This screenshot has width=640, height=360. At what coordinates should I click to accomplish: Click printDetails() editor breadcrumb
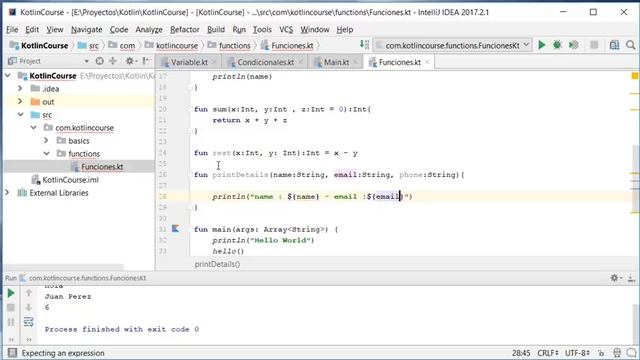pyautogui.click(x=217, y=264)
